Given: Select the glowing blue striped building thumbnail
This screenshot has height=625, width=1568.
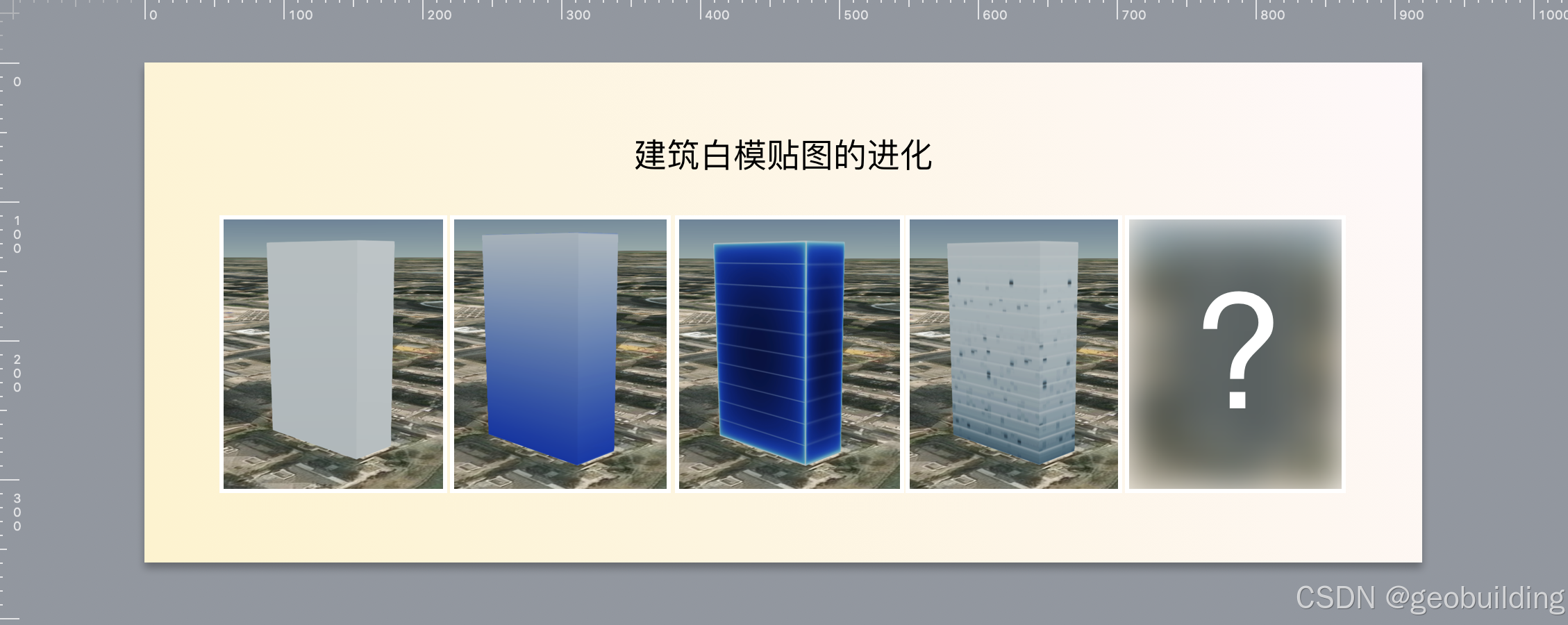Looking at the screenshot, I should point(790,354).
